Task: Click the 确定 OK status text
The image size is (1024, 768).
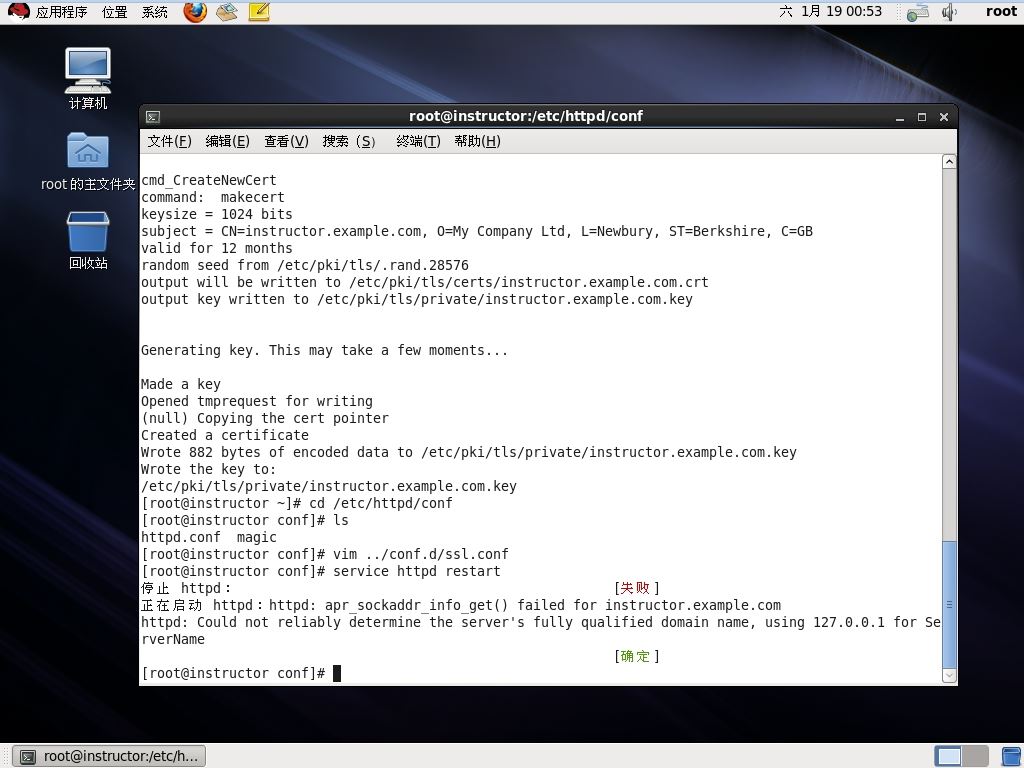Action: [635, 656]
